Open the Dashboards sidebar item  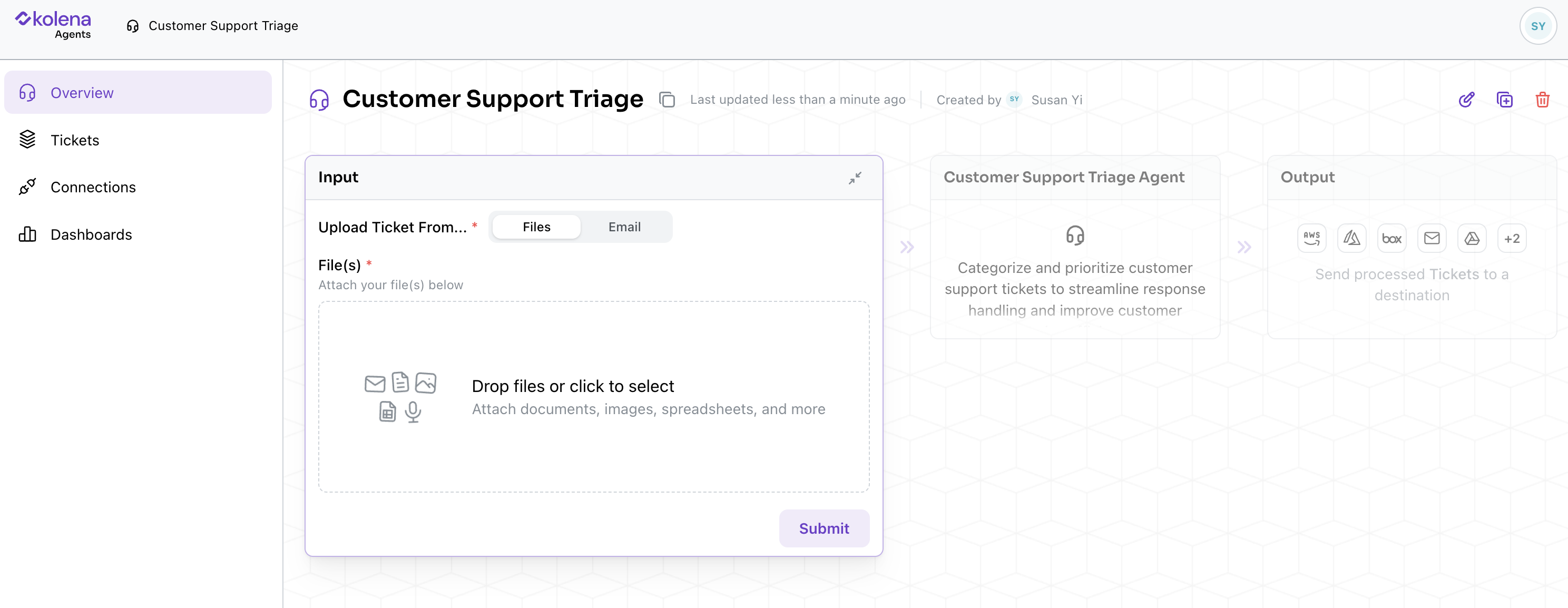pos(91,234)
